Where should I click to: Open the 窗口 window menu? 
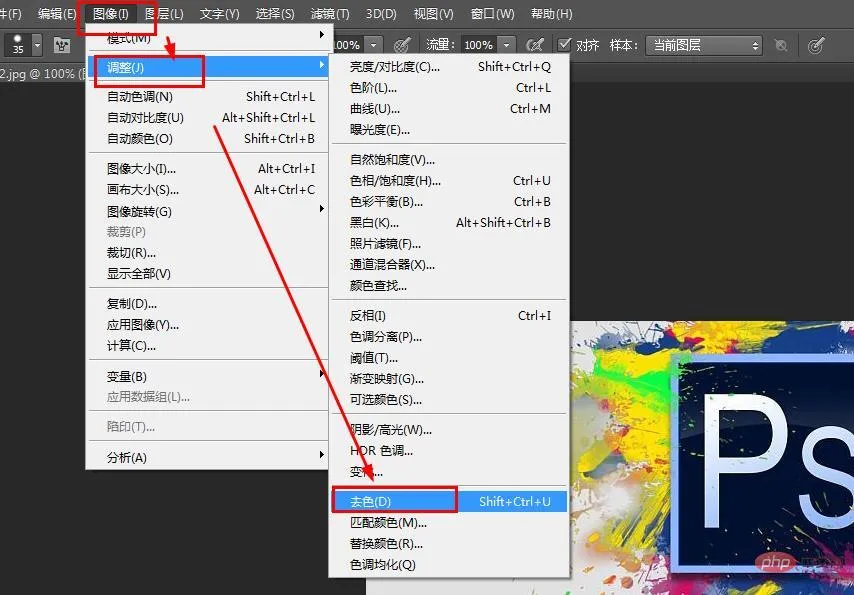click(492, 14)
